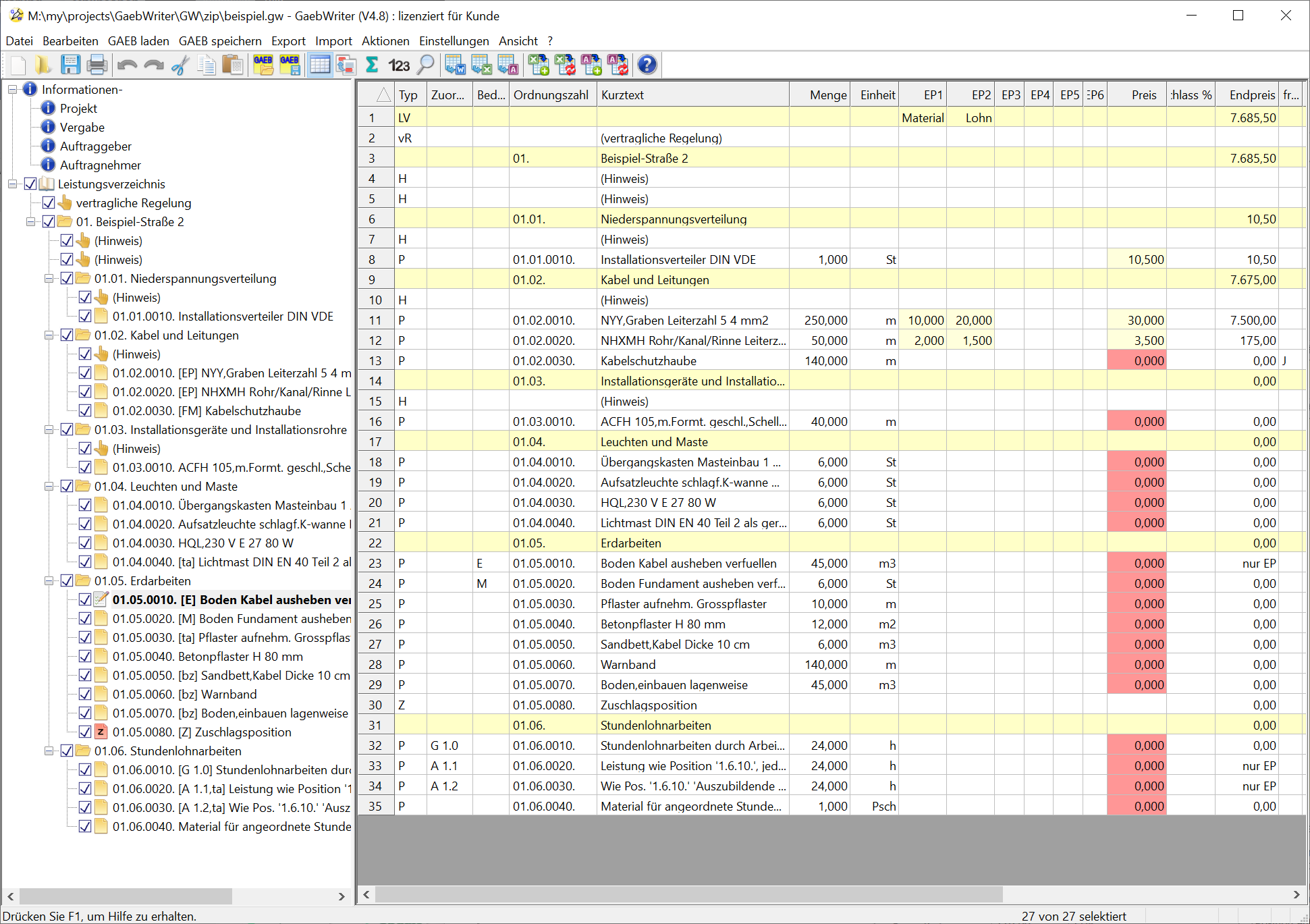The image size is (1310, 924).
Task: Click the Print toolbar icon
Action: 97,65
